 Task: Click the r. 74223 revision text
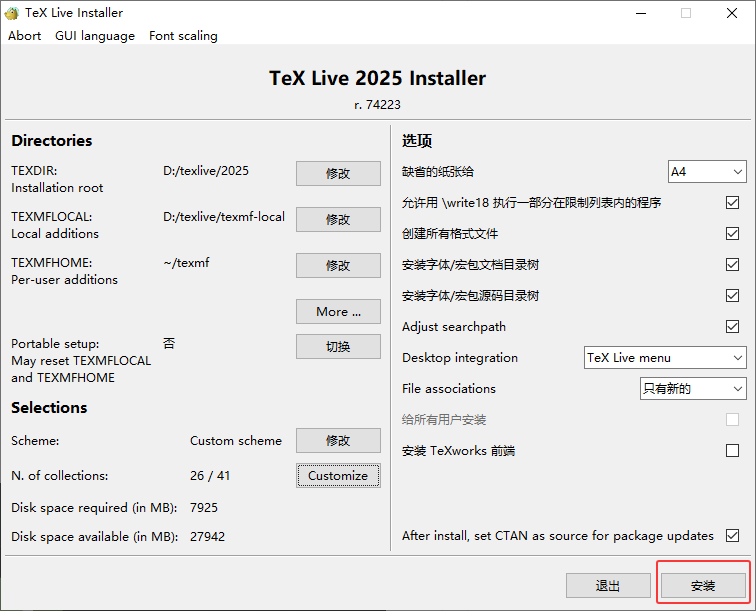pyautogui.click(x=378, y=105)
